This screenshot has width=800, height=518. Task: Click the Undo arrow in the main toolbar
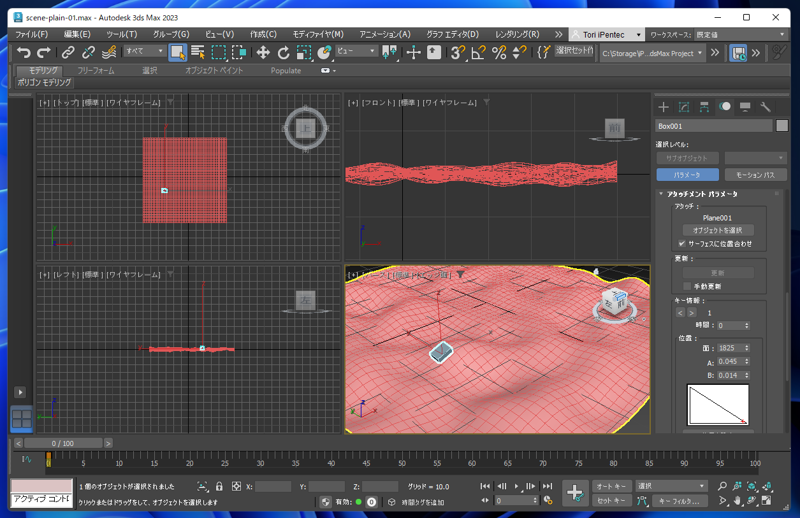(23, 52)
